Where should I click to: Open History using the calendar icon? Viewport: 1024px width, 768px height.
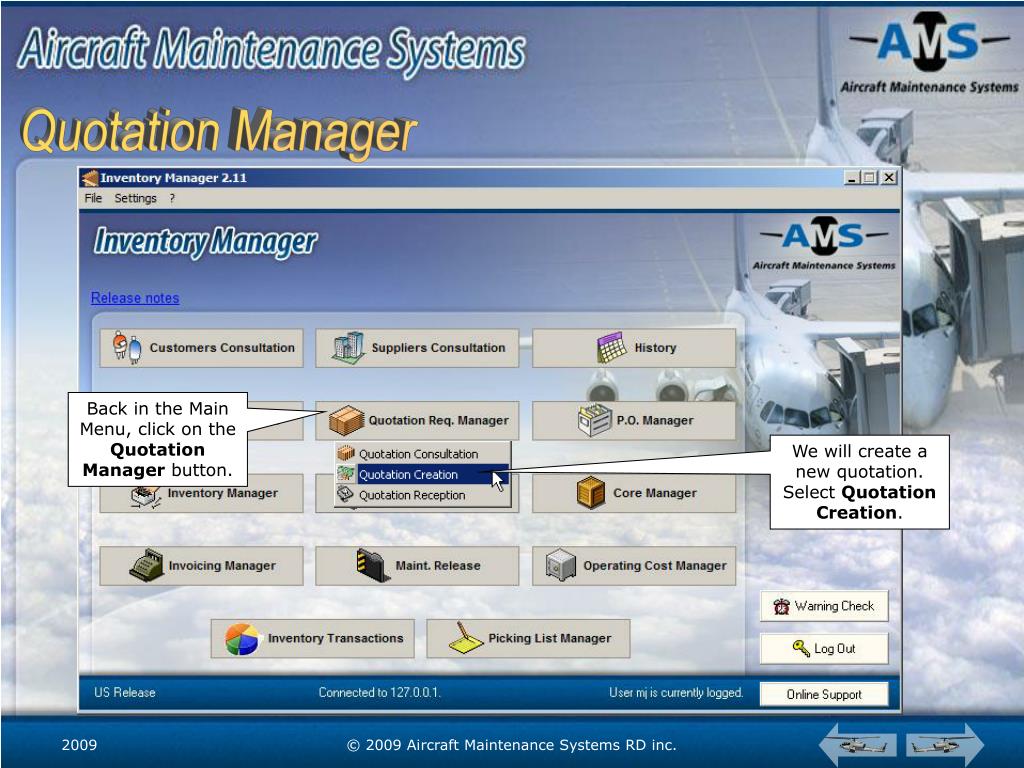[612, 347]
